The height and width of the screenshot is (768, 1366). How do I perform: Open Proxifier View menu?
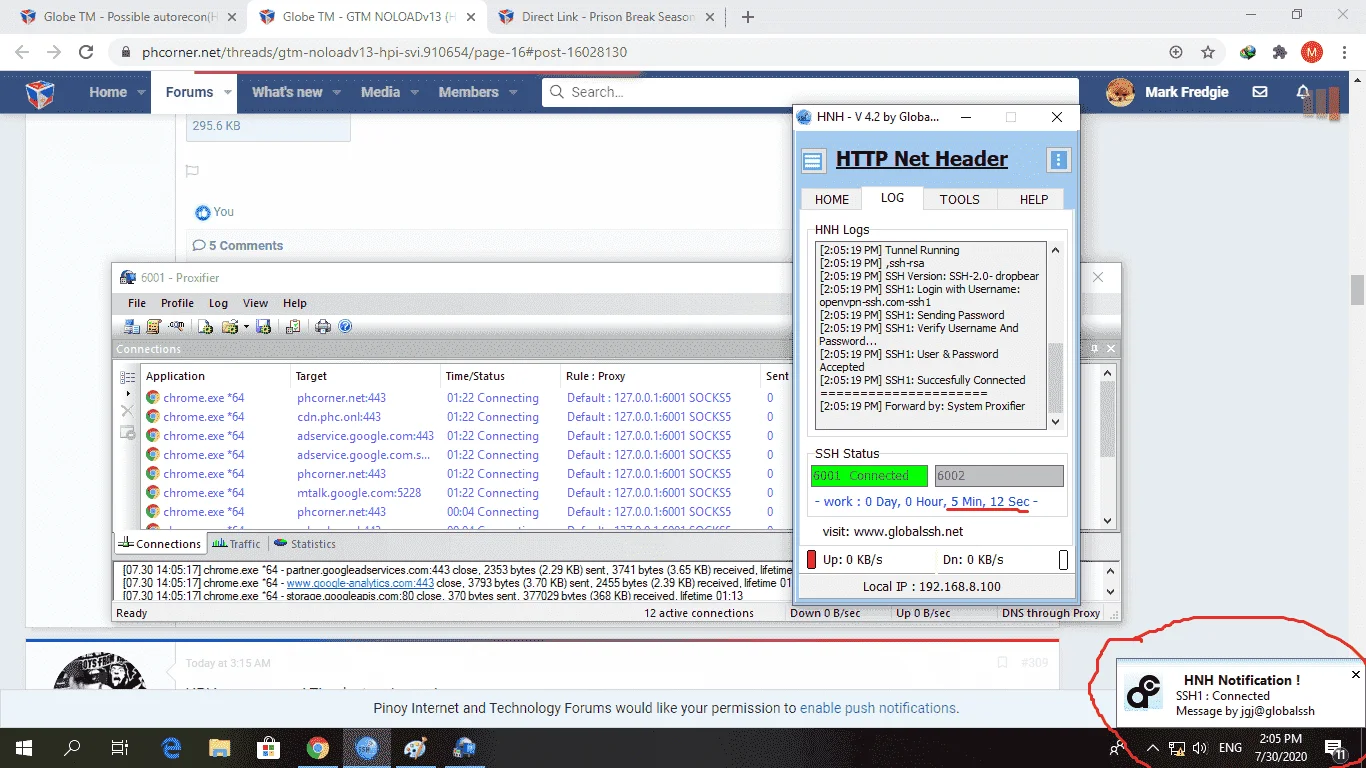[x=255, y=303]
